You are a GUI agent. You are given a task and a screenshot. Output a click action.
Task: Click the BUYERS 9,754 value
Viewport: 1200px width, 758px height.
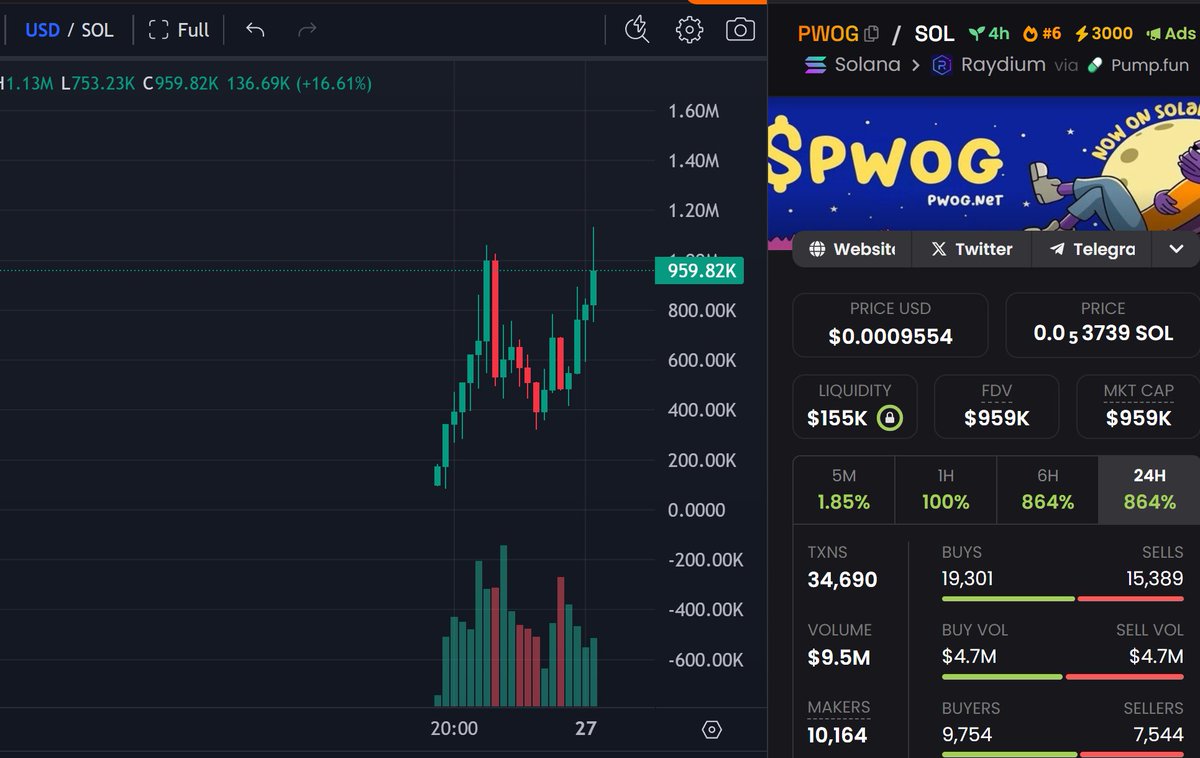[x=967, y=734]
